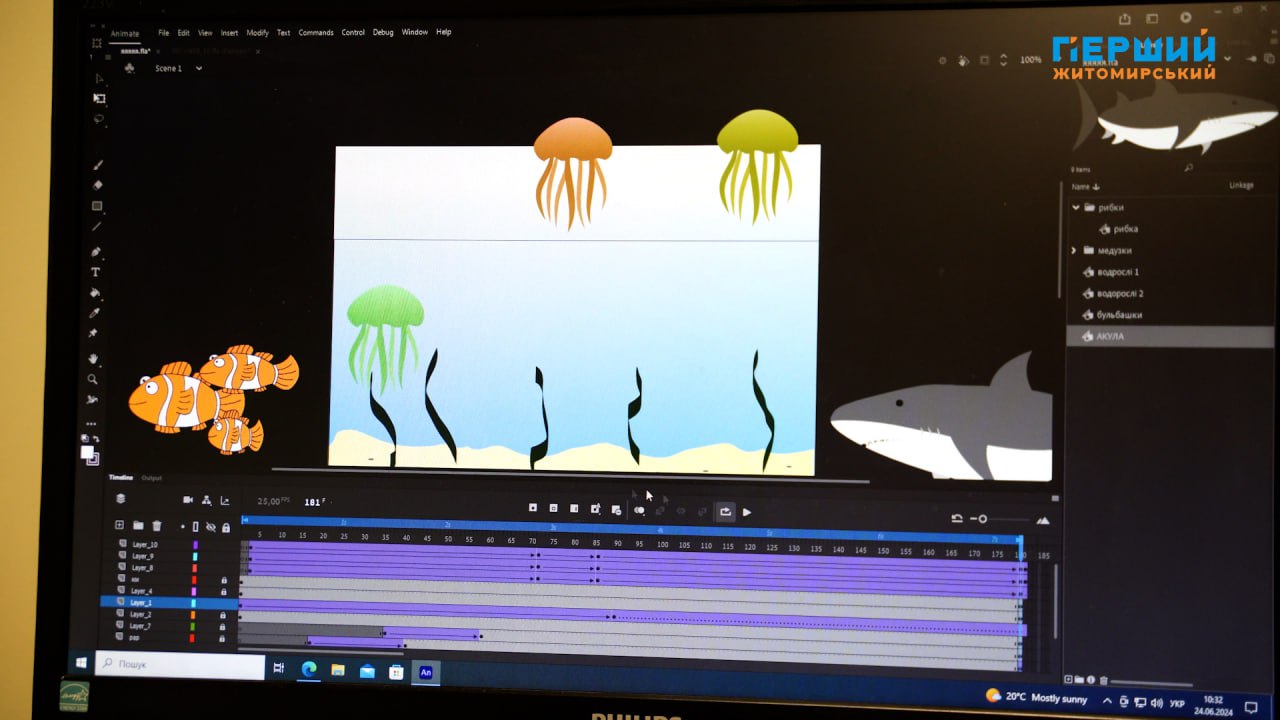Select the Zoom magnifier tool
Viewport: 1280px width, 720px height.
pyautogui.click(x=93, y=379)
